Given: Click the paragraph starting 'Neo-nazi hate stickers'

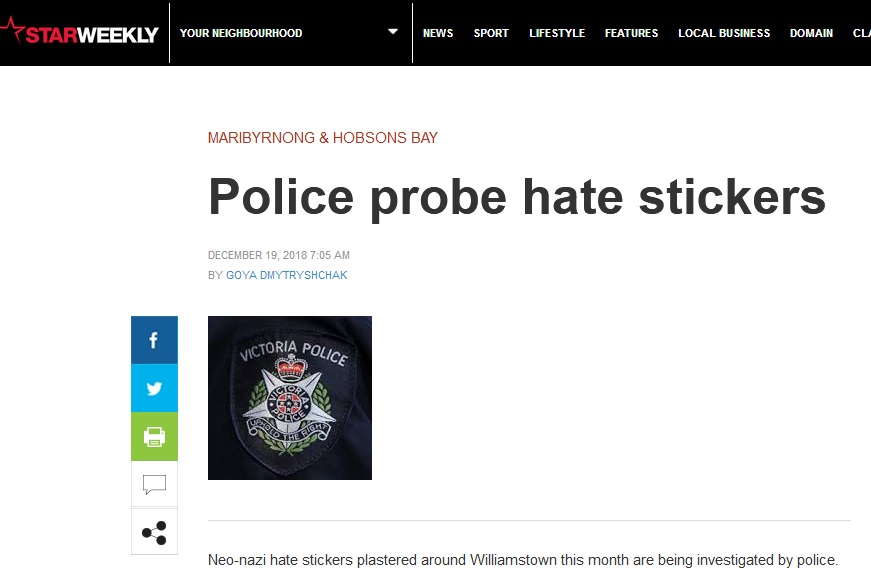Looking at the screenshot, I should tap(523, 560).
